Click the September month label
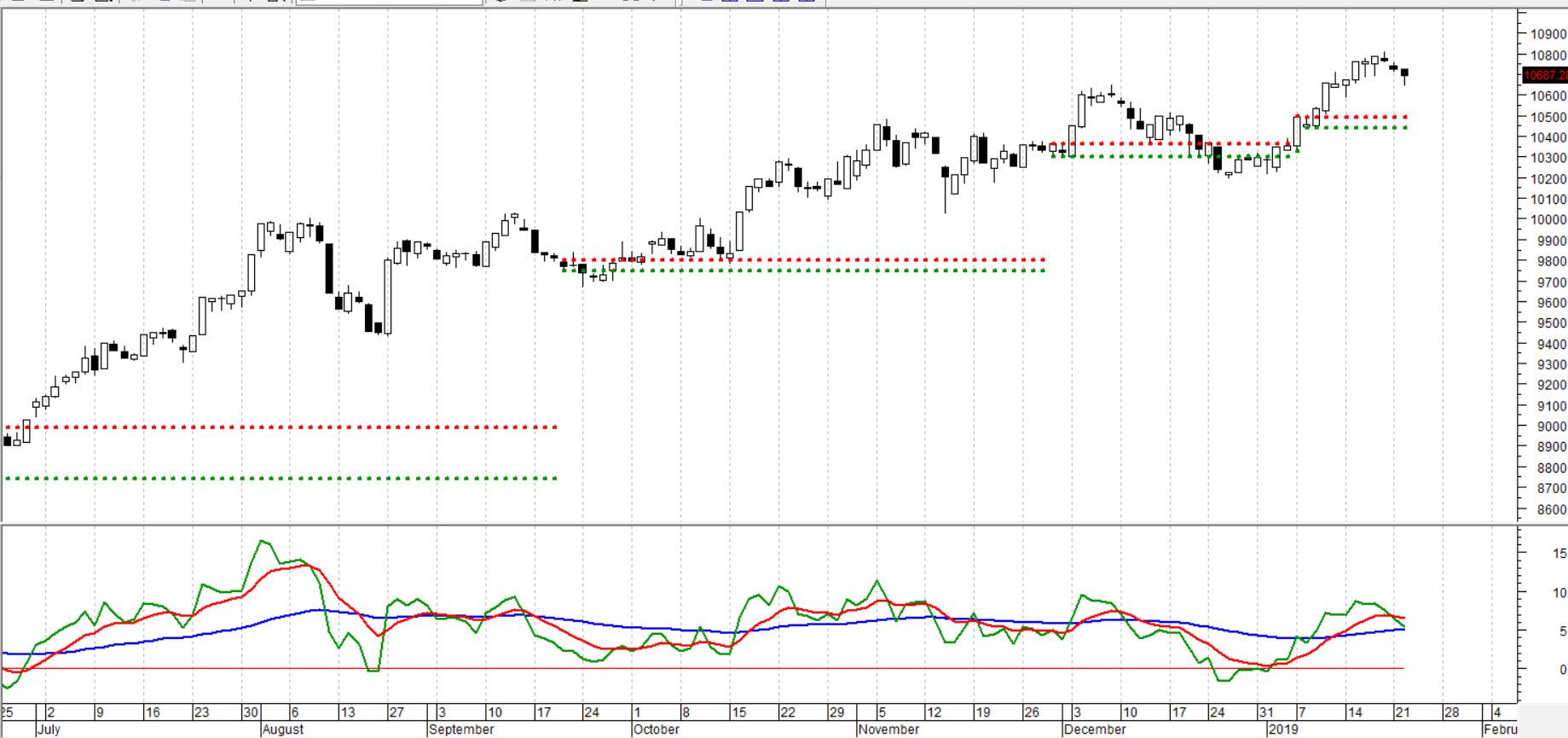 pos(461,729)
